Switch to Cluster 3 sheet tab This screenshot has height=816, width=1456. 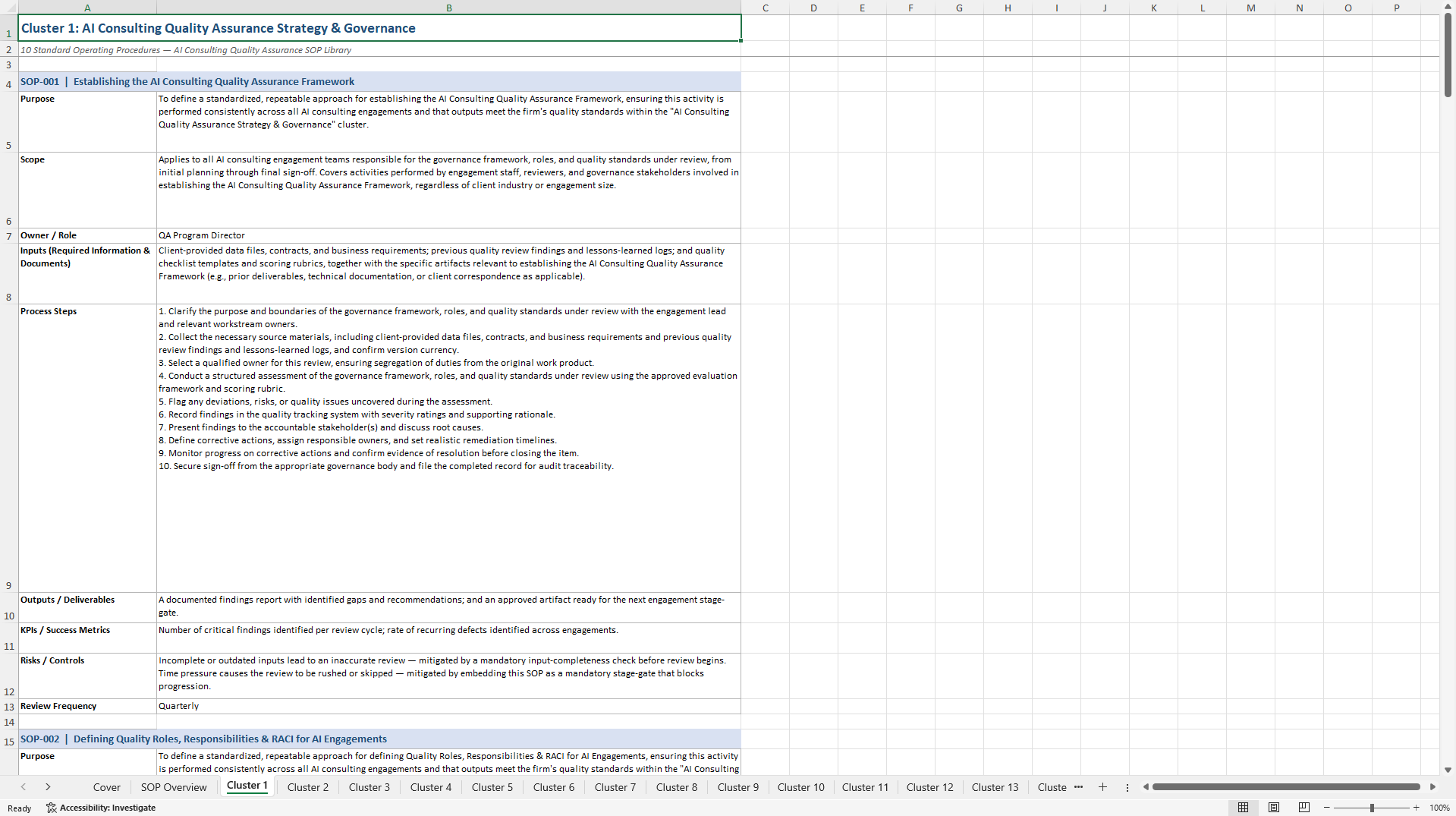370,787
